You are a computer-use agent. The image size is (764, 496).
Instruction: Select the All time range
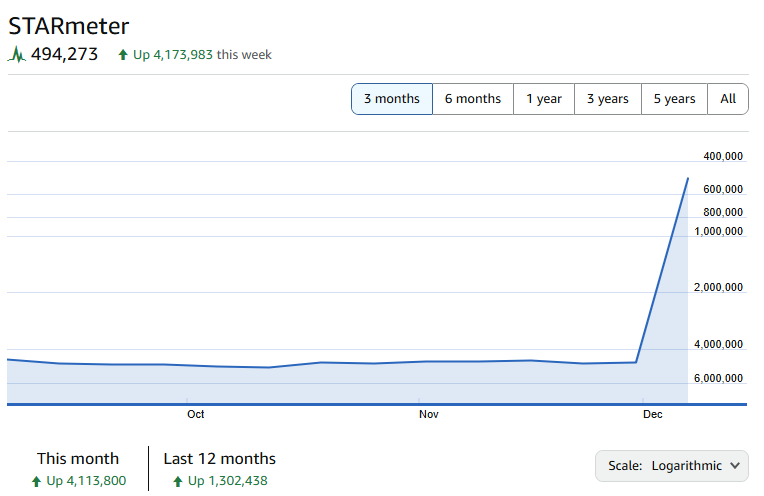point(728,99)
